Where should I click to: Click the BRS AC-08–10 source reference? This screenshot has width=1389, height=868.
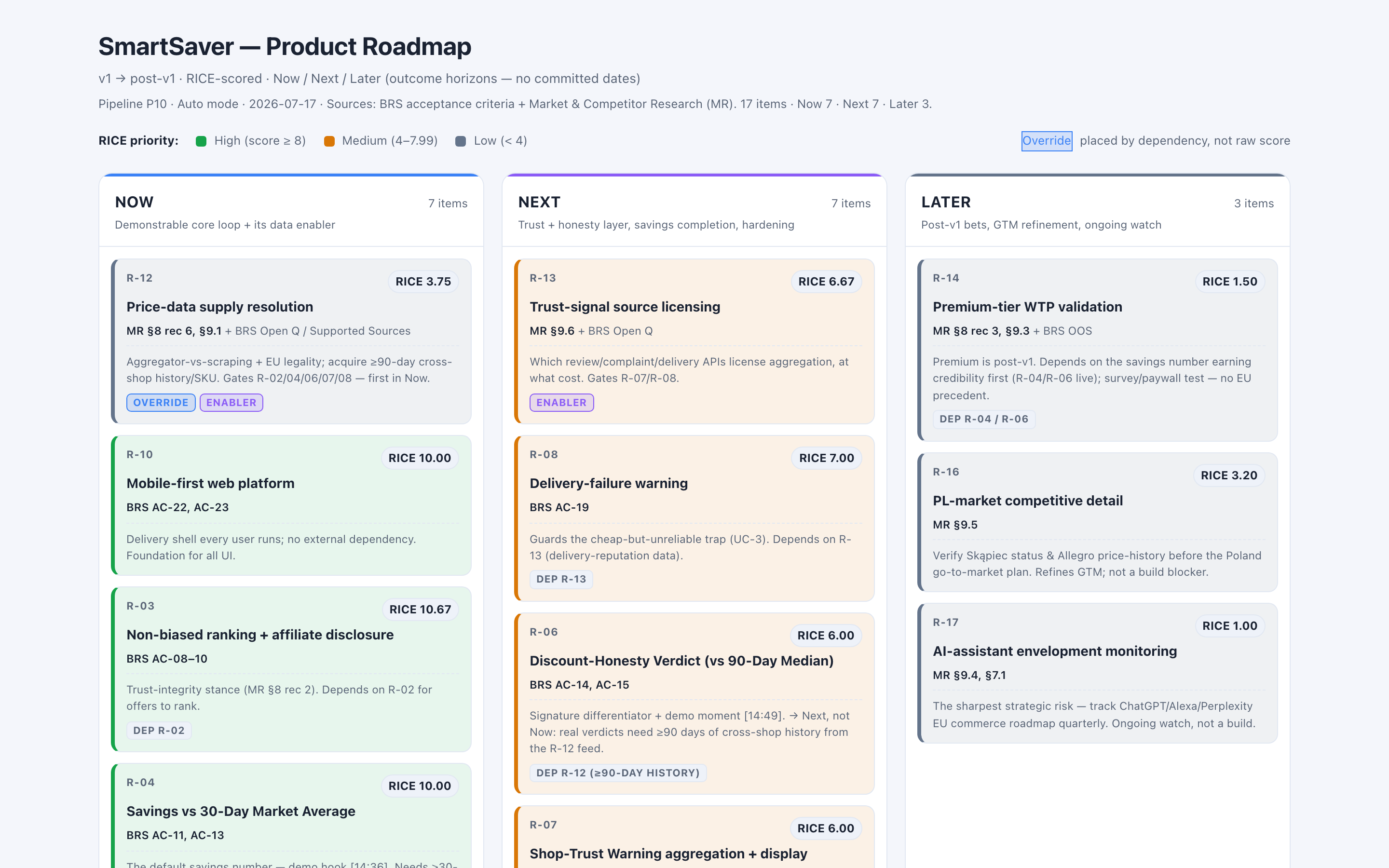[x=166, y=659]
